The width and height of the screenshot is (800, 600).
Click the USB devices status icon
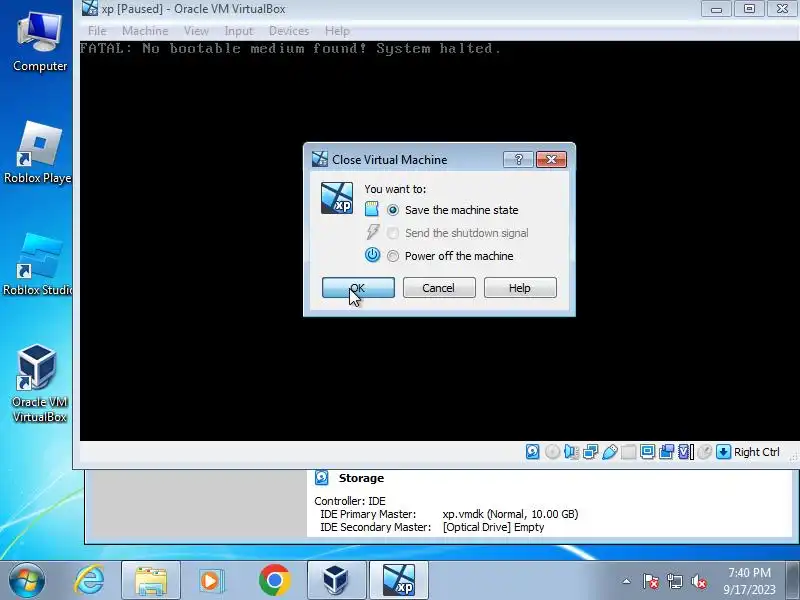(610, 452)
